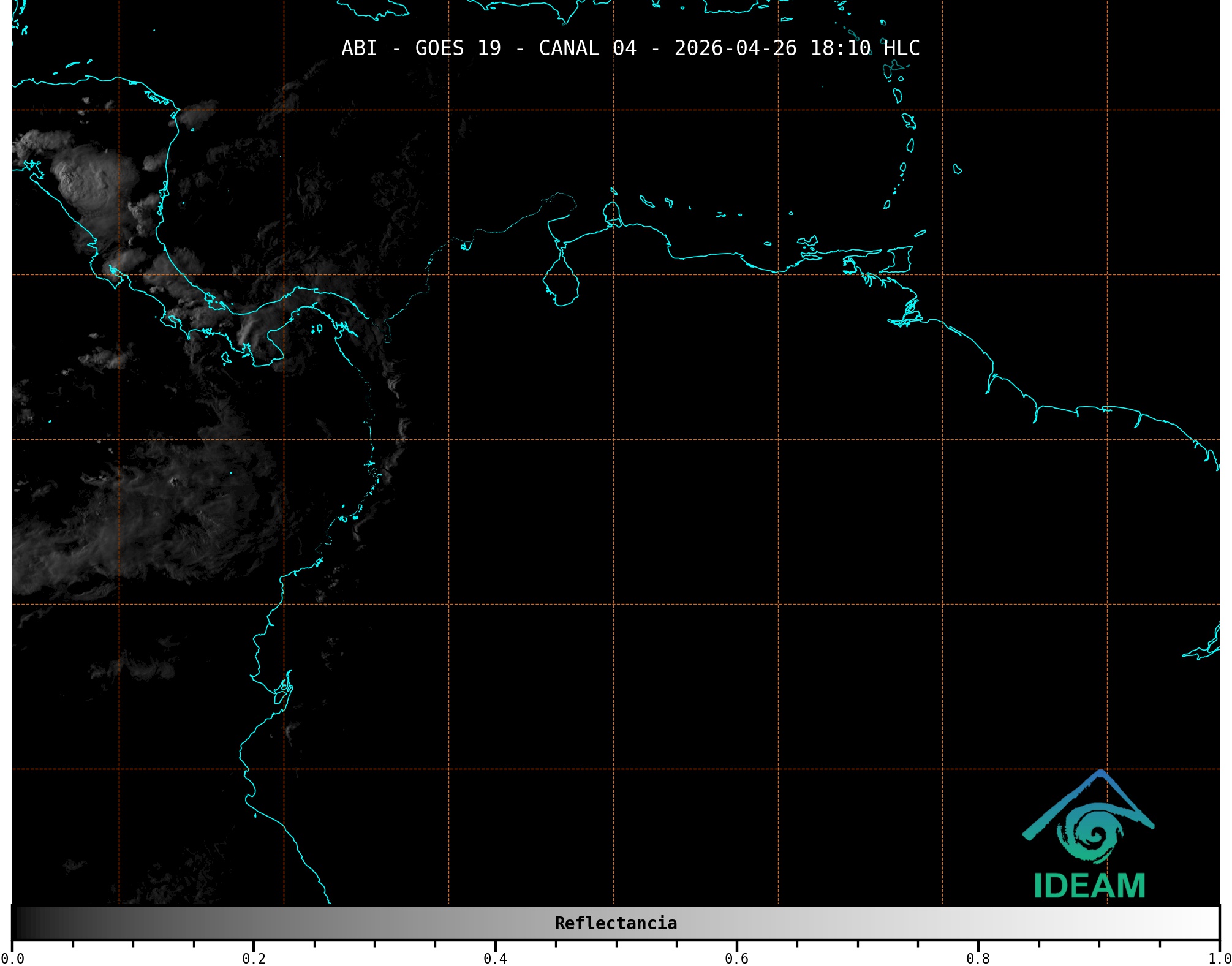Click the Lake Maracaibo outline
Screen dimensions: 1232x966
(x=561, y=284)
